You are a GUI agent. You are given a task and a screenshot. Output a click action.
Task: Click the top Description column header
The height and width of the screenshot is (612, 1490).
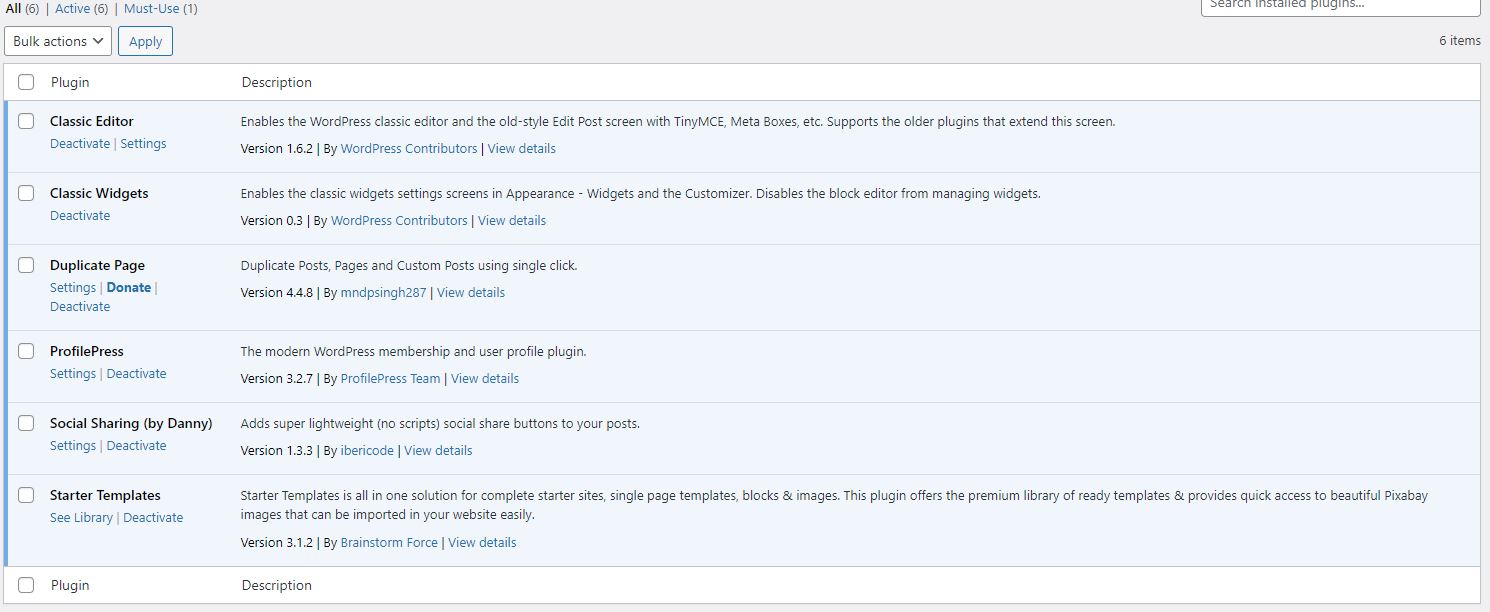277,82
